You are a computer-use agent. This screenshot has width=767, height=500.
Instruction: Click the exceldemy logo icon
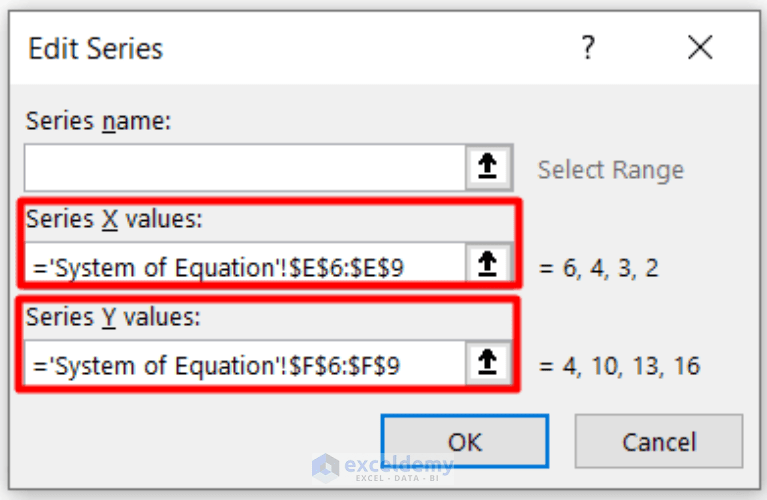tap(325, 468)
